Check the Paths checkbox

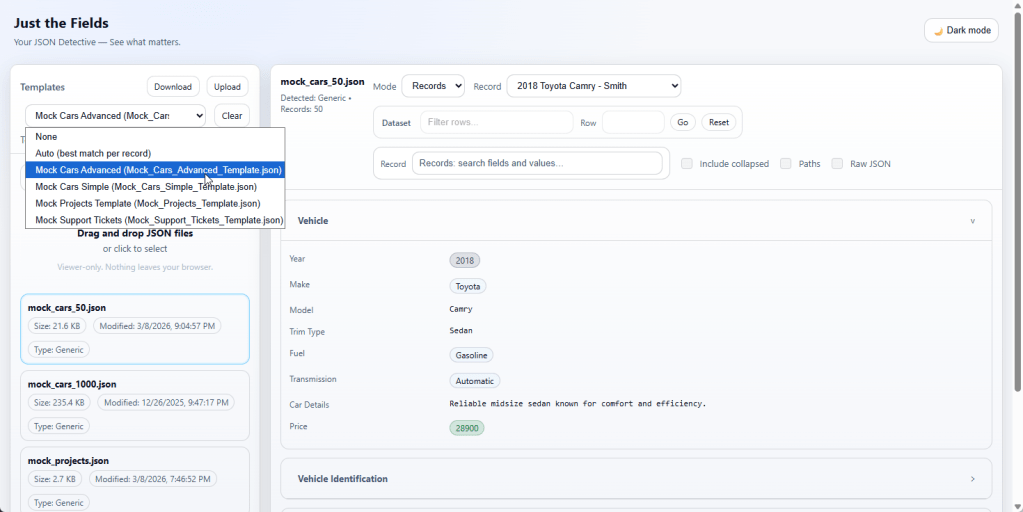[786, 164]
